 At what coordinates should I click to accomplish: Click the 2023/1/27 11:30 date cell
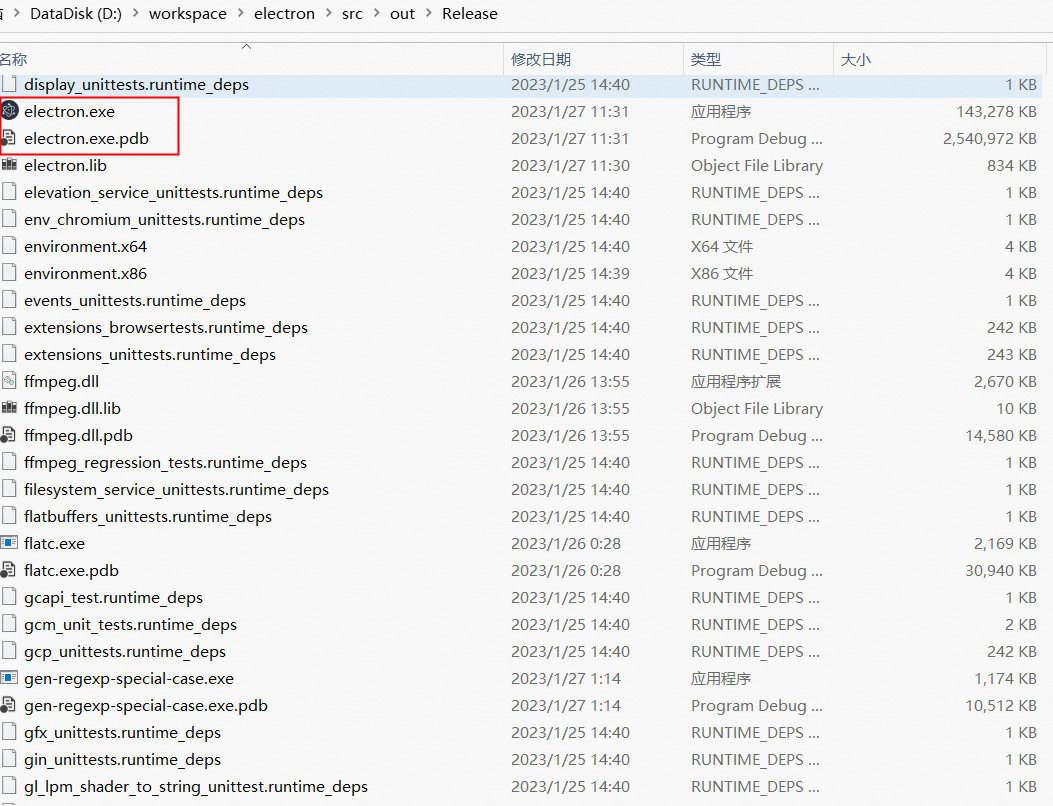pyautogui.click(x=570, y=165)
